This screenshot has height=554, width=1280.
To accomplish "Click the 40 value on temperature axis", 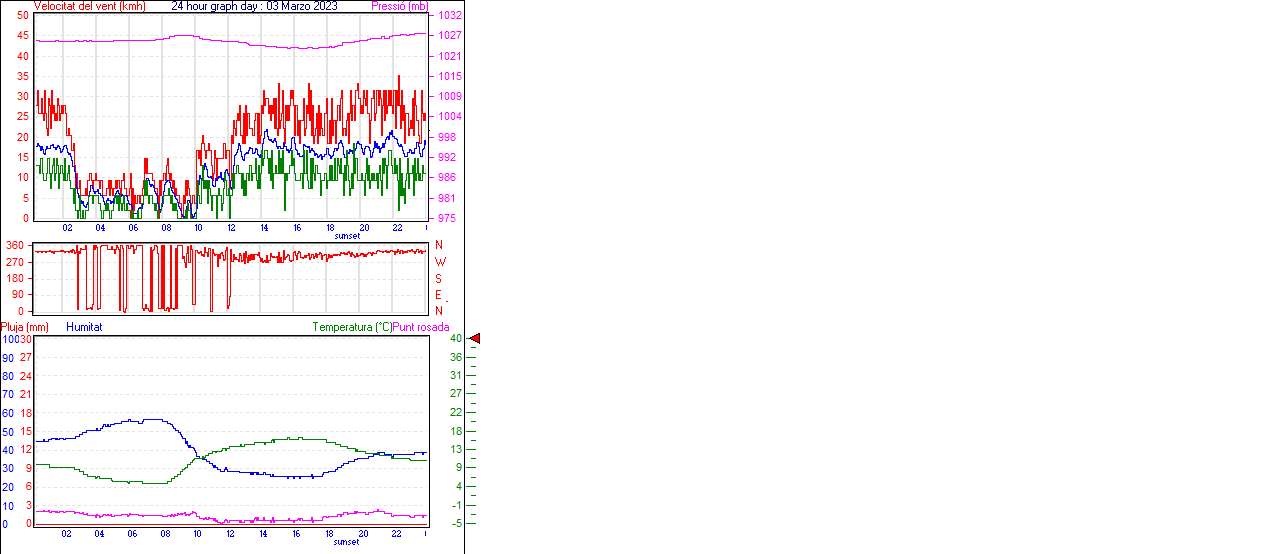I will pos(455,339).
